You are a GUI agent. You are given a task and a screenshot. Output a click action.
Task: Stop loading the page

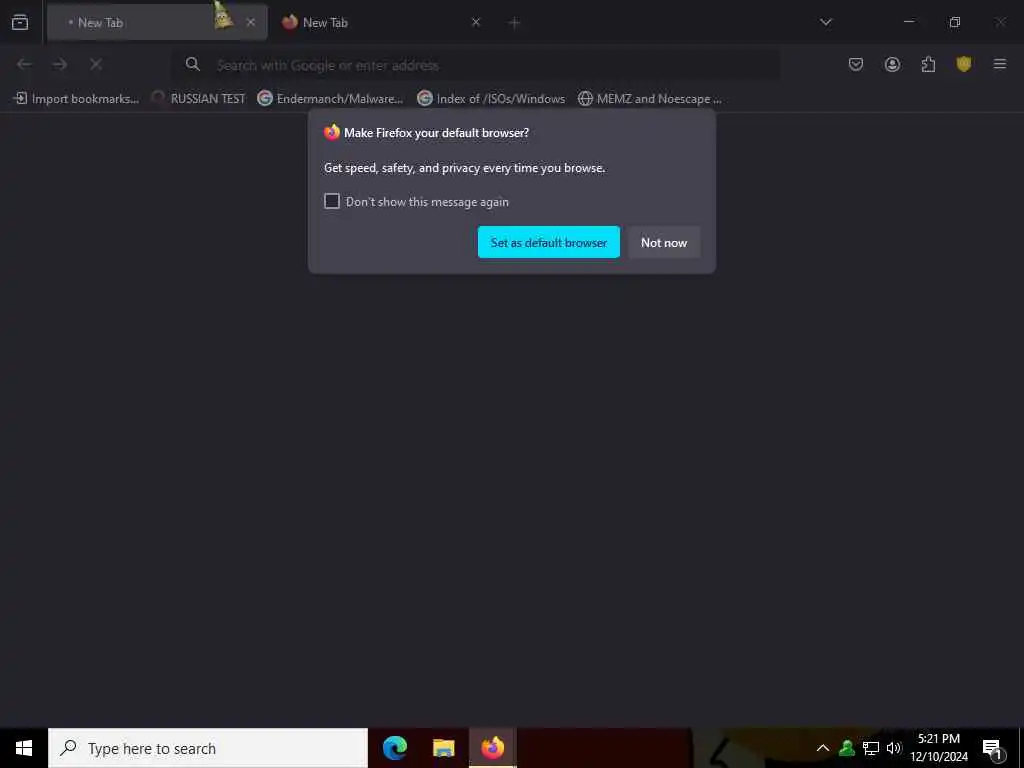point(95,64)
